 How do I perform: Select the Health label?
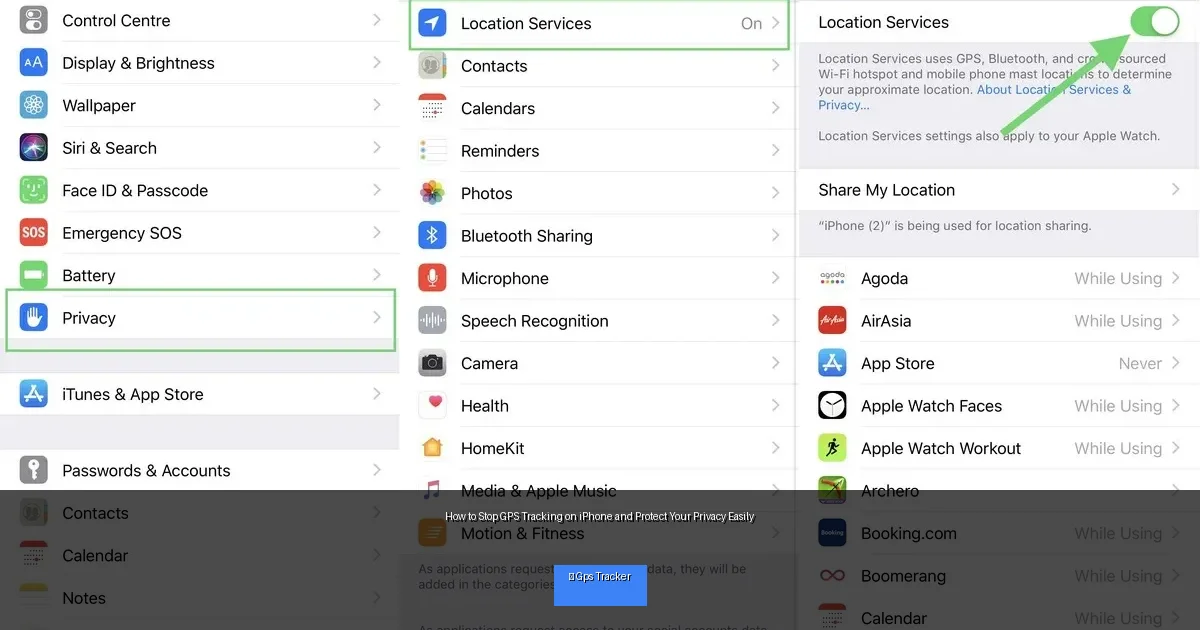coord(485,406)
